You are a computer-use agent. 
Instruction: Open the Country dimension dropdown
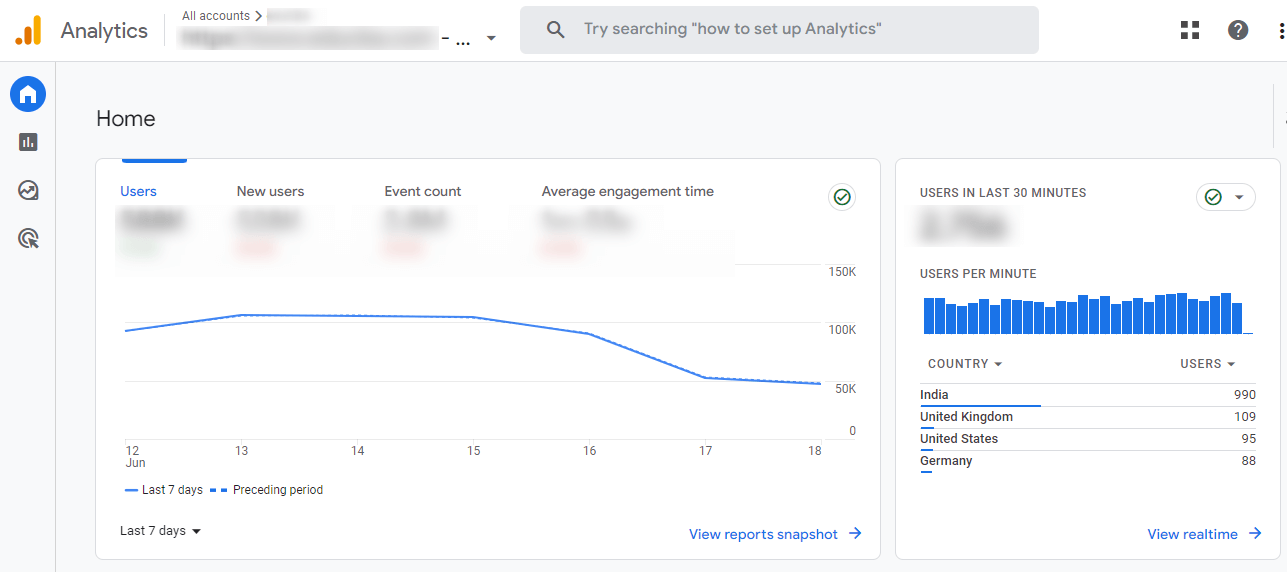pyautogui.click(x=965, y=364)
